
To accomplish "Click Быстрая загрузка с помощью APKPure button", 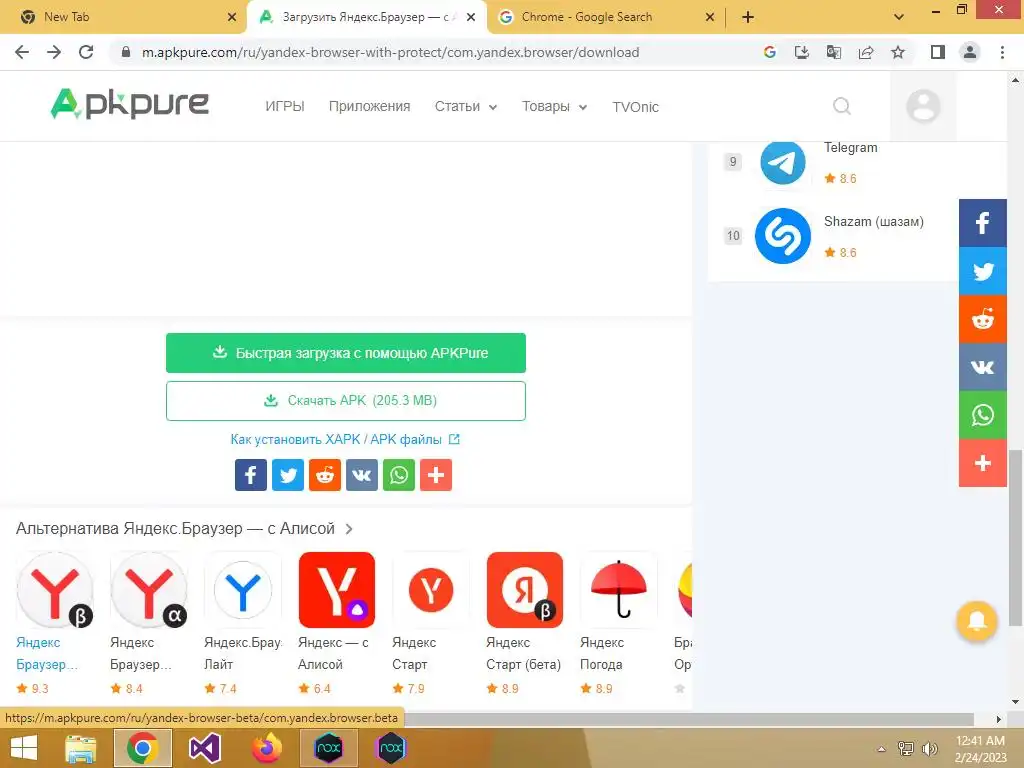I will (x=345, y=353).
